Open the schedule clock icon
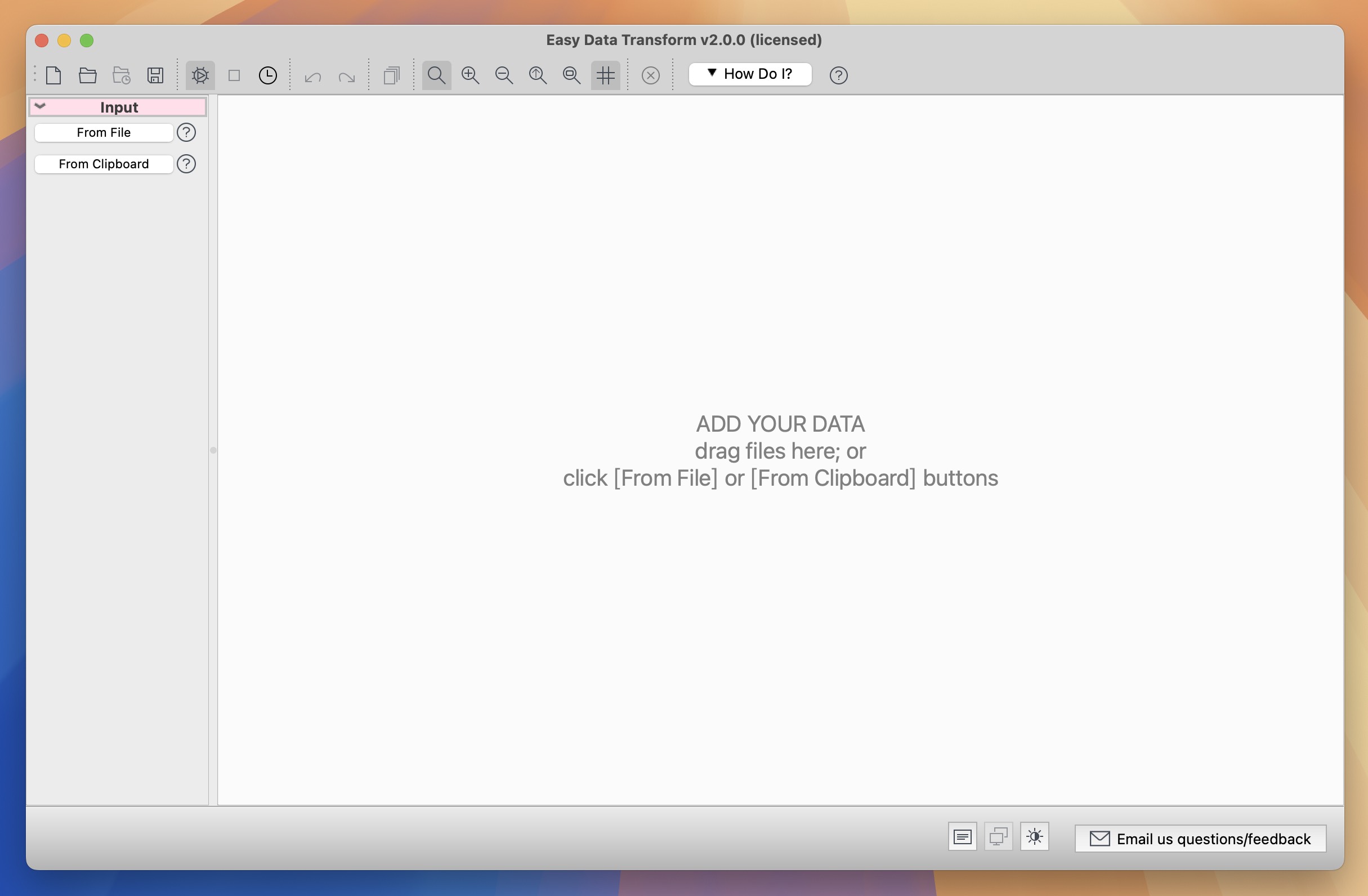This screenshot has height=896, width=1368. [x=268, y=75]
